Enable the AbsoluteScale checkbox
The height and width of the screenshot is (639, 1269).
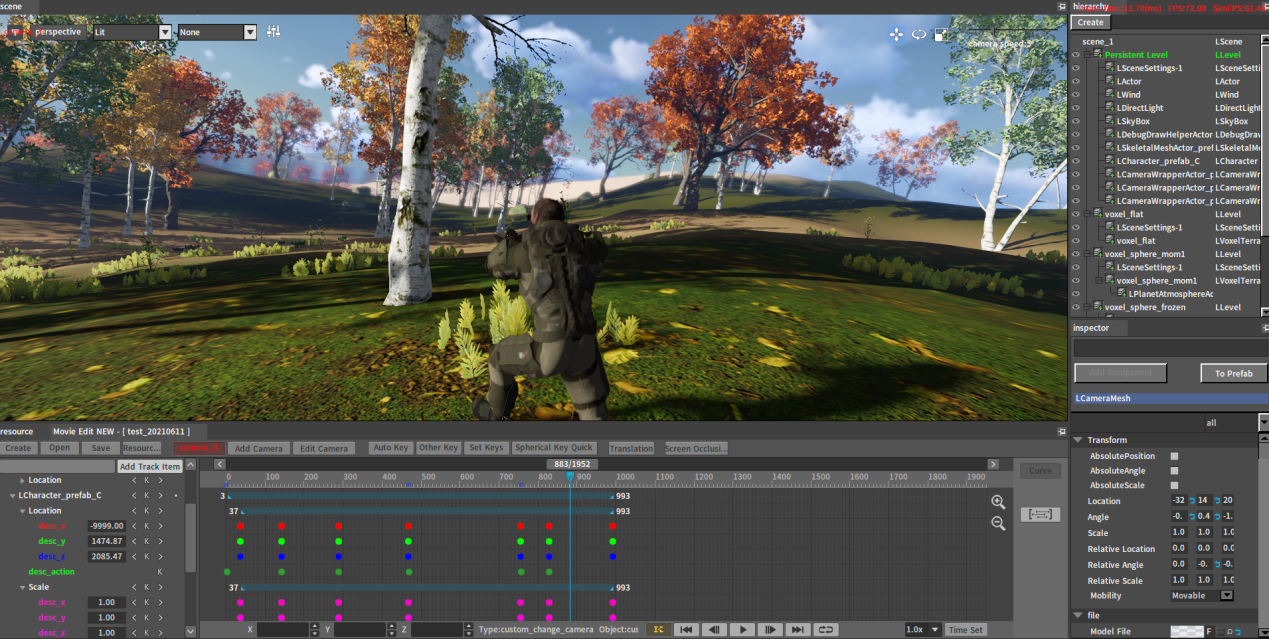coord(1174,486)
